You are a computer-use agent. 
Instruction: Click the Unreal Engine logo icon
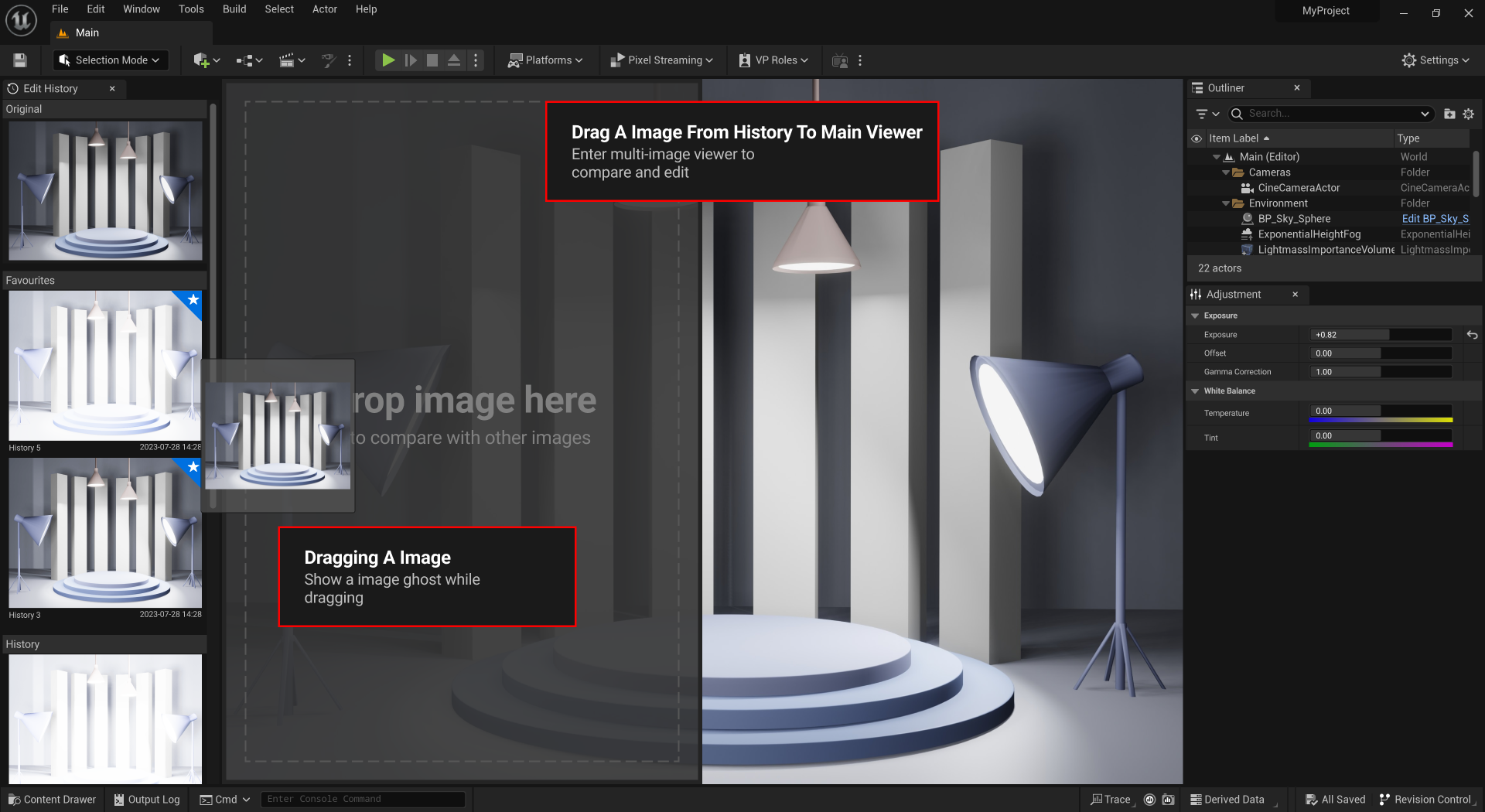[21, 20]
